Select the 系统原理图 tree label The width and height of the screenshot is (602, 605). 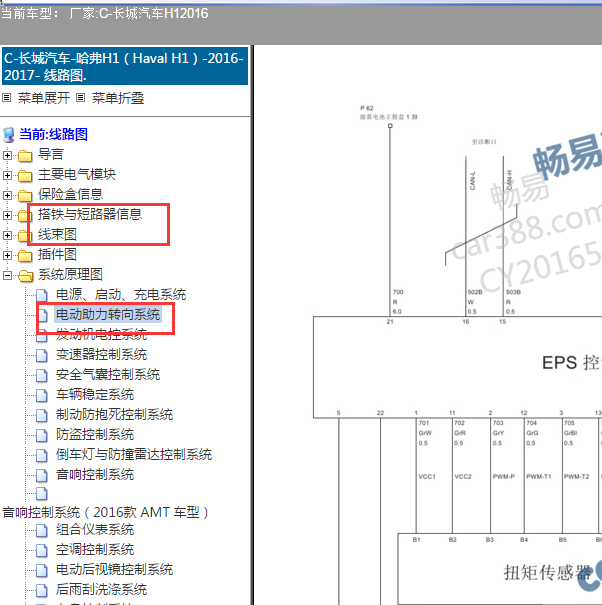tap(70, 274)
